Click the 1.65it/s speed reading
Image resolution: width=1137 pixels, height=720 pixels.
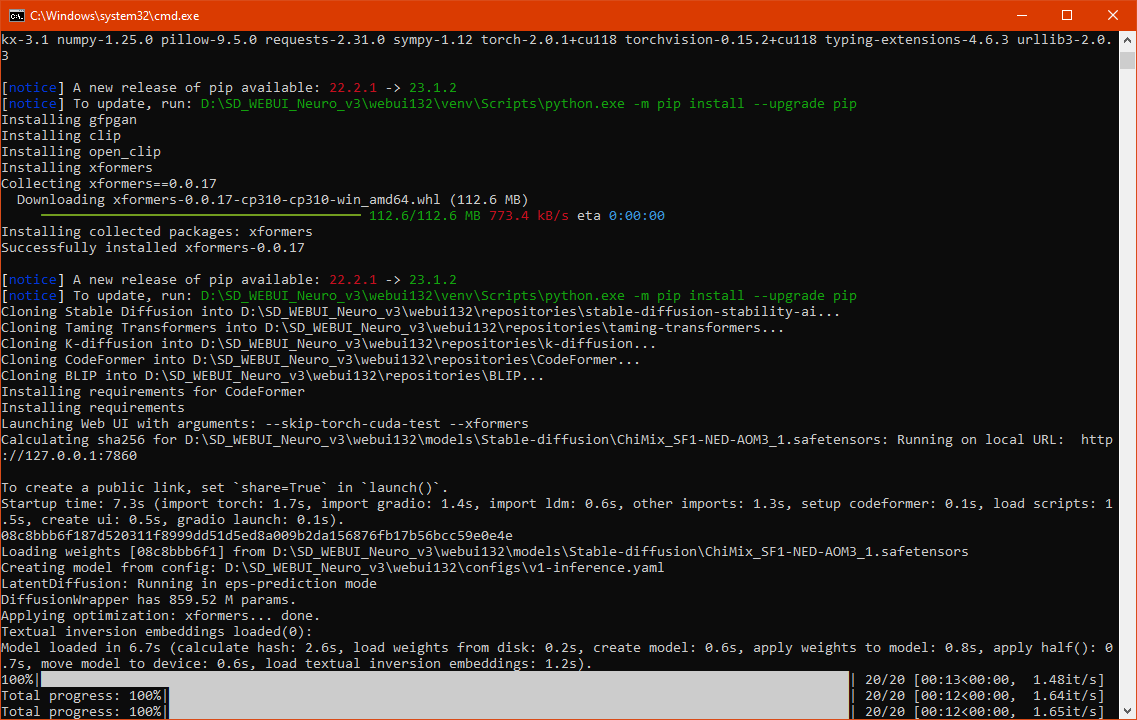coord(1065,711)
